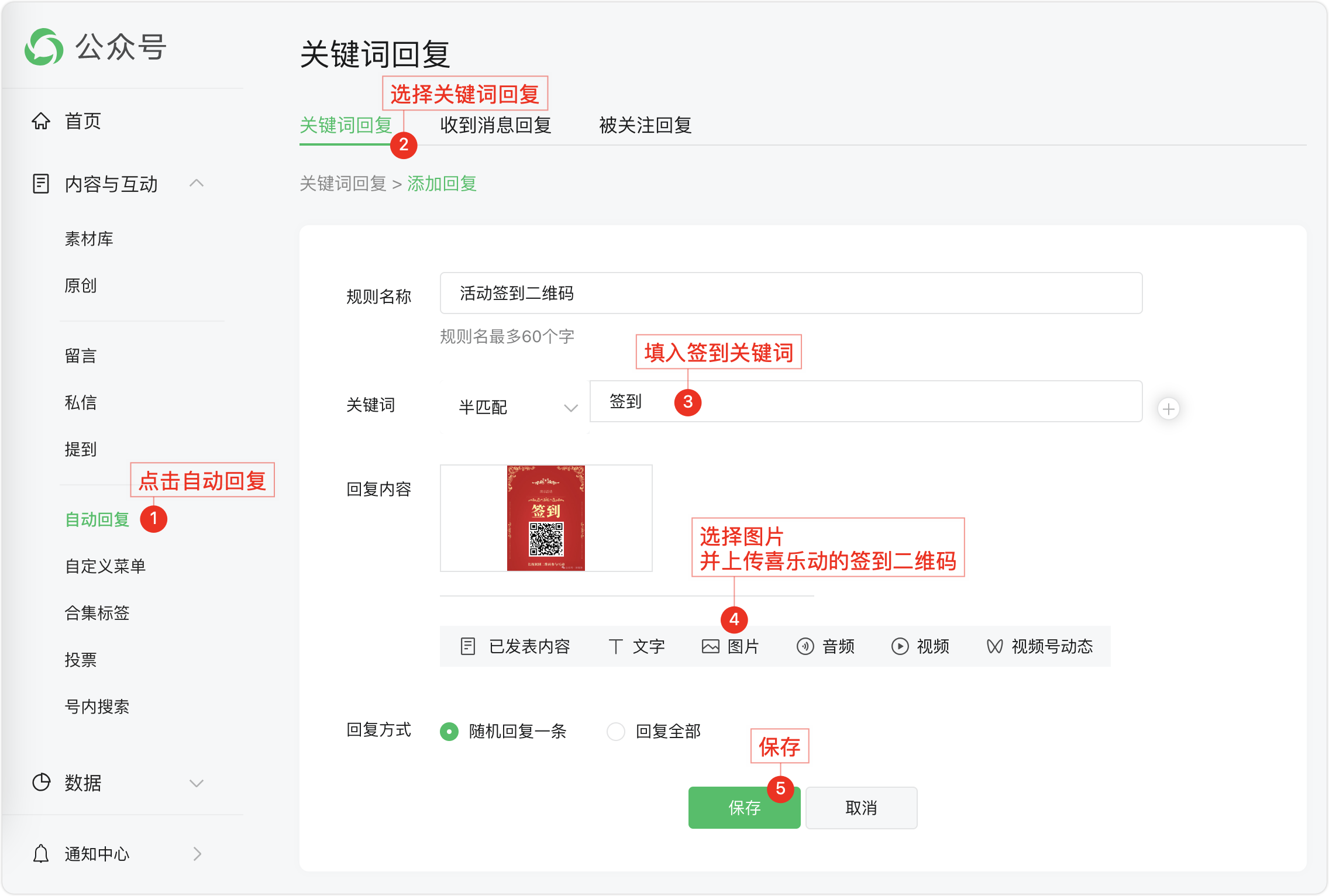The image size is (1329, 896).
Task: Click the 内容与互动 sidebar label
Action: pos(111,184)
